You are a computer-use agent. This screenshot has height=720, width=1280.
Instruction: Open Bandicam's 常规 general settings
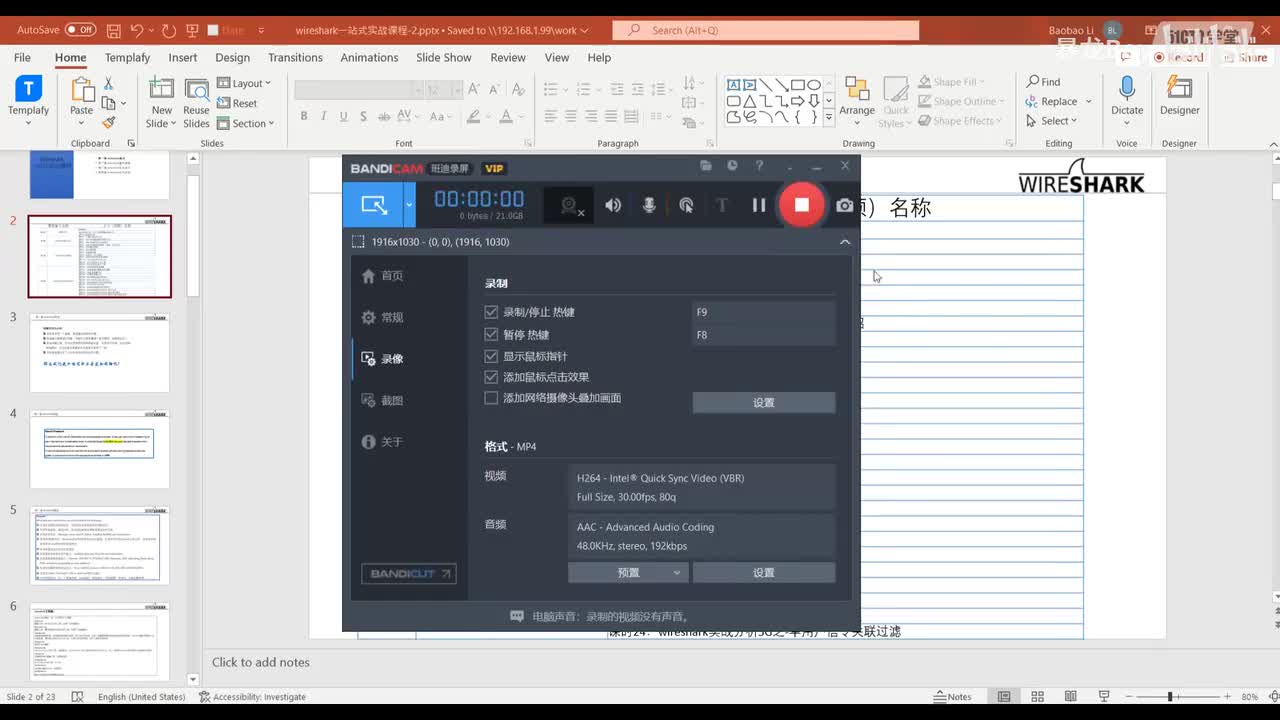point(383,317)
